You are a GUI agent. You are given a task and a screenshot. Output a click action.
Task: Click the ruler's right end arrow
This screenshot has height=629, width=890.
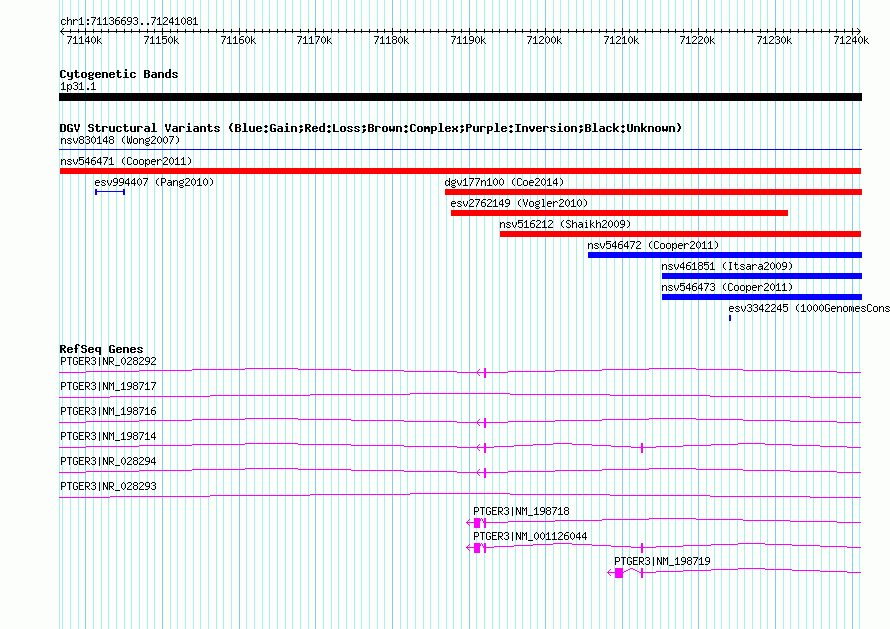tap(859, 32)
